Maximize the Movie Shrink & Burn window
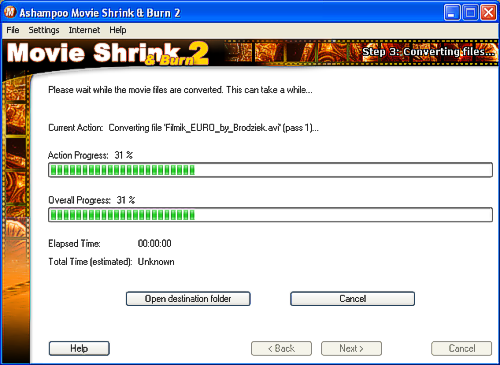This screenshot has width=500, height=365. [470, 13]
